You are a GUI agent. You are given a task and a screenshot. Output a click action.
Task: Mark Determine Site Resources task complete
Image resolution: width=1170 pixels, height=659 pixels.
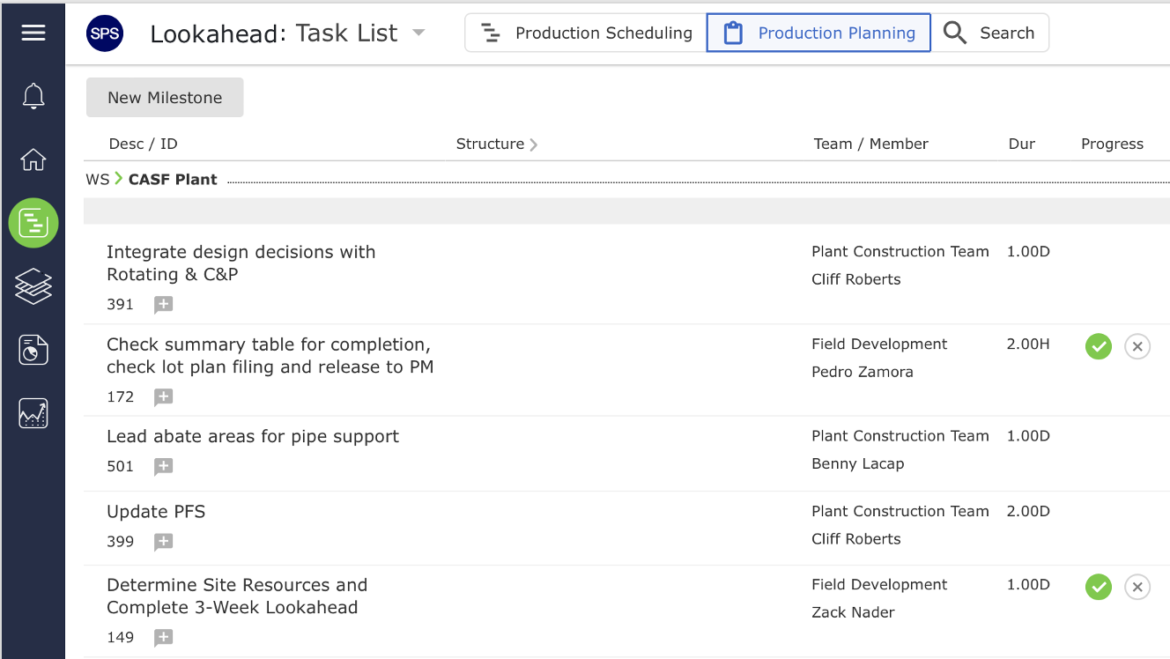pyautogui.click(x=1098, y=587)
